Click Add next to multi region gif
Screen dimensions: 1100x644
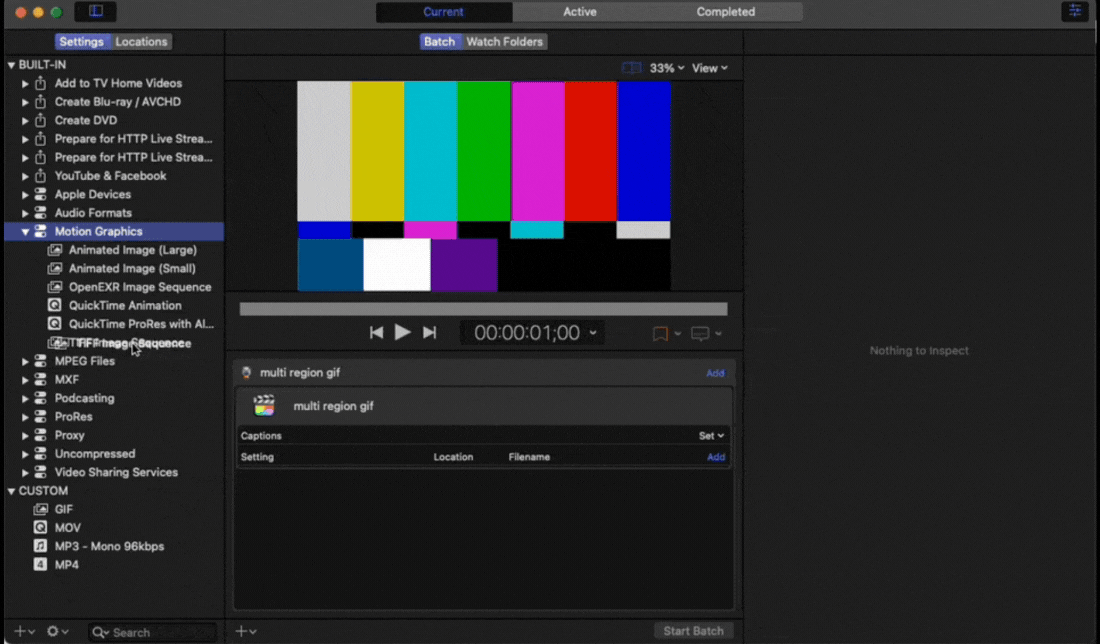[715, 373]
